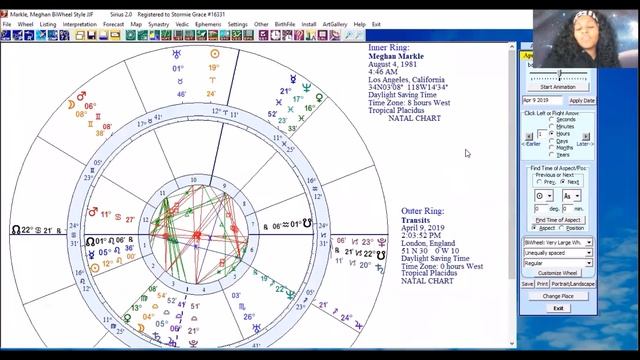This screenshot has width=640, height=360.
Task: Open the Sun planet selector dropdown
Action: 544,196
